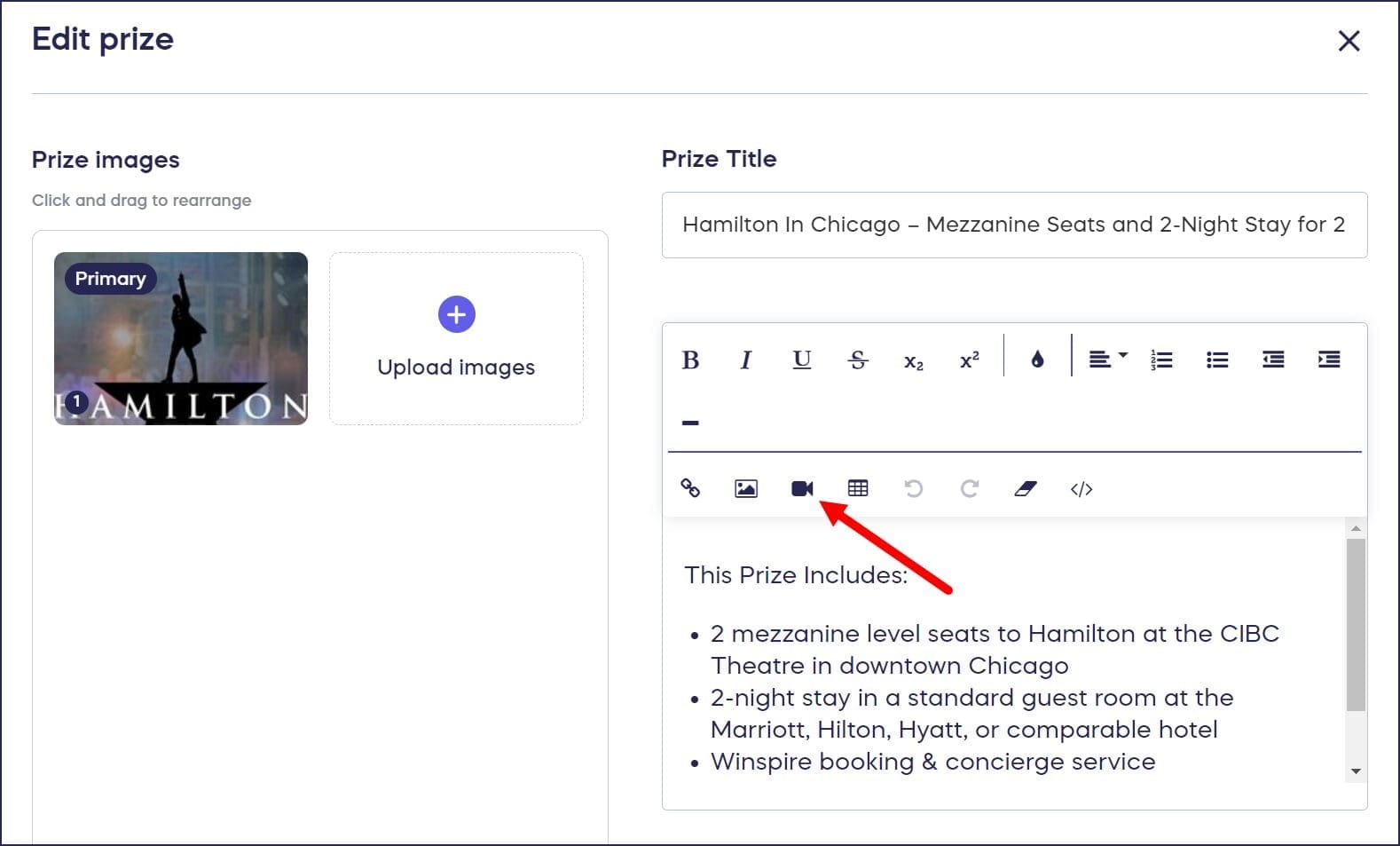Apply italic formatting in editor
Viewport: 1400px width, 846px height.
click(x=746, y=360)
